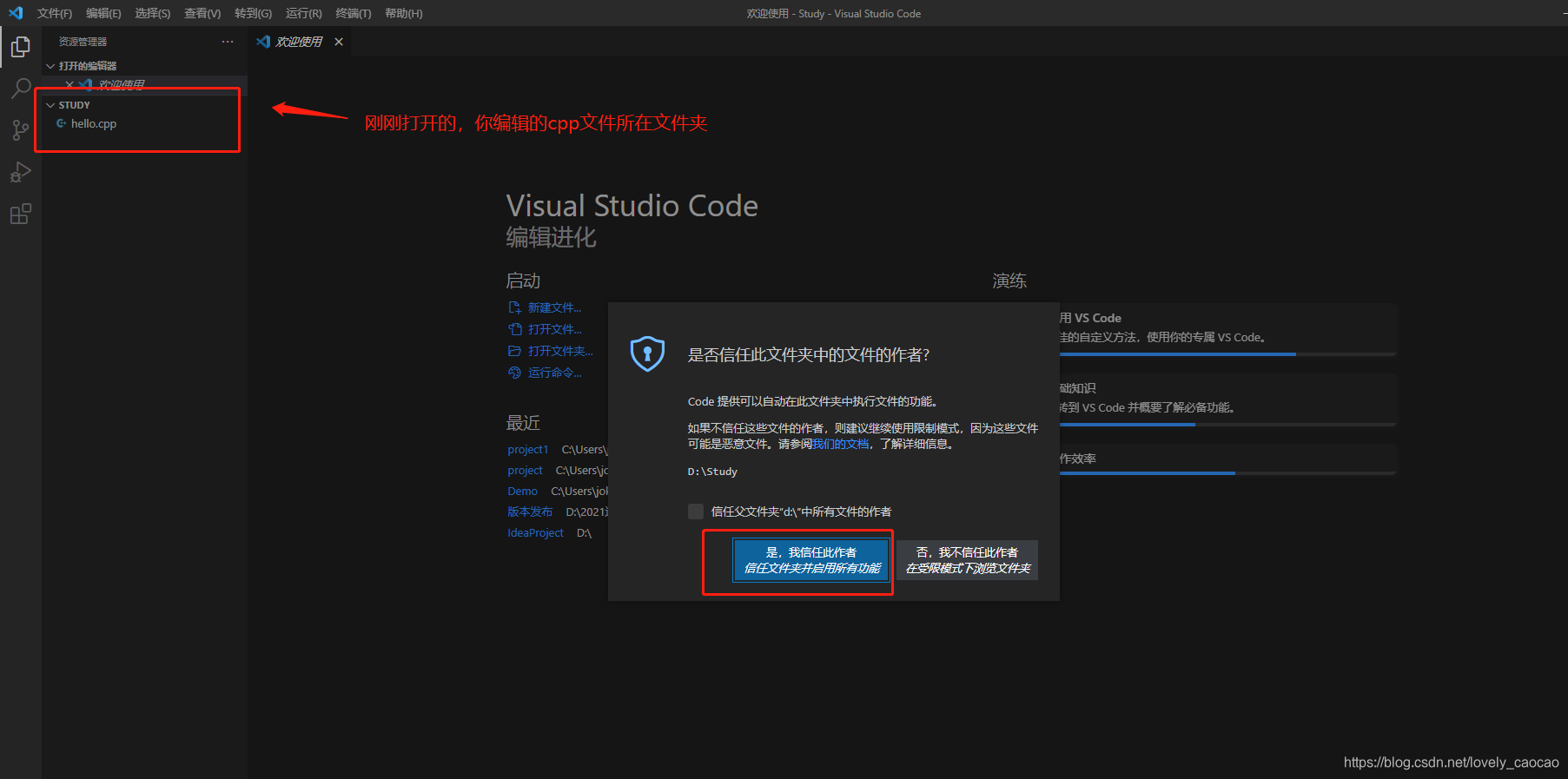Screen dimensions: 1568x779
Task: Click 否，我不信任此作者 button
Action: coord(967,560)
